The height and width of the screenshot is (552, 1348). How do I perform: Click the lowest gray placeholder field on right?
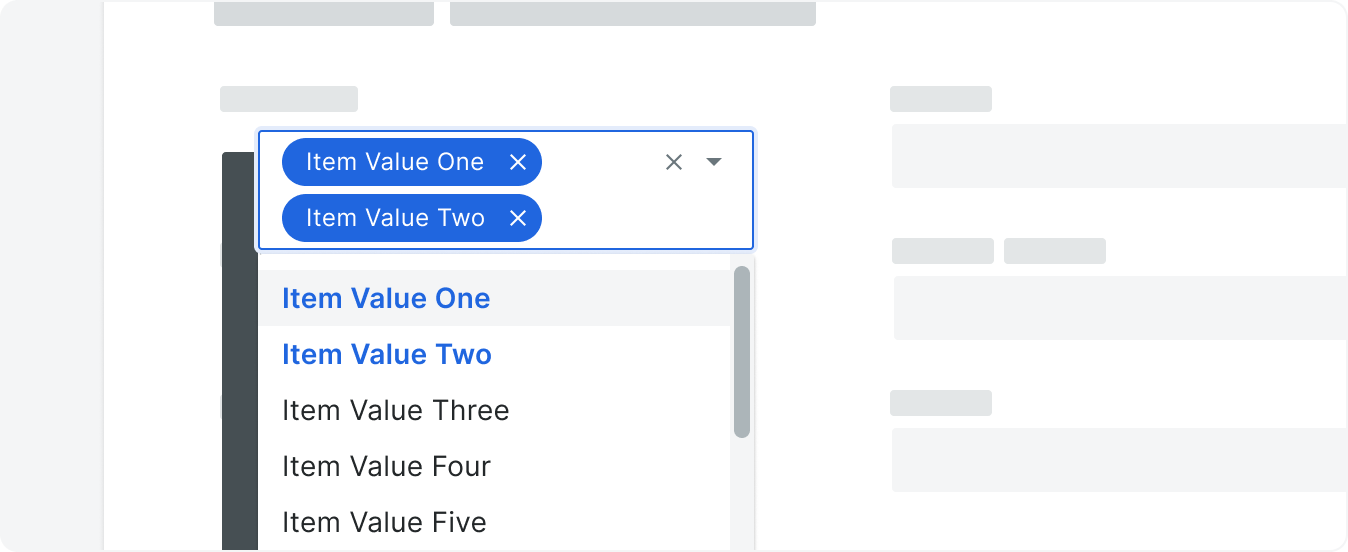1120,460
